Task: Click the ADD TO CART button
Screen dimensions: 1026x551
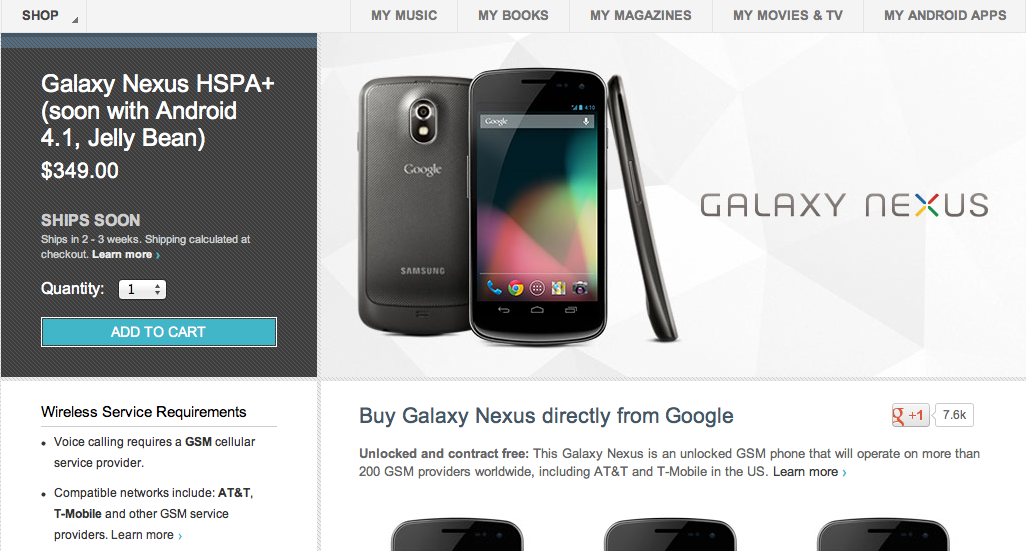Action: 159,332
